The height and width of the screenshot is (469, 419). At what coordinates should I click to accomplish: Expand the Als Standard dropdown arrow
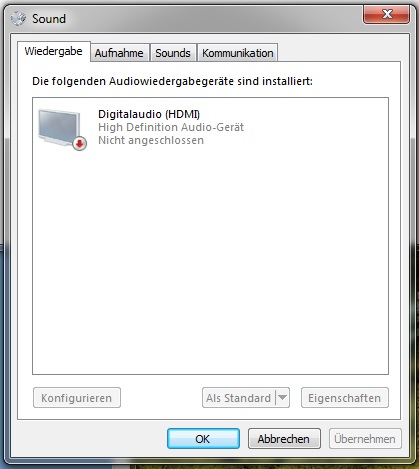pos(282,398)
